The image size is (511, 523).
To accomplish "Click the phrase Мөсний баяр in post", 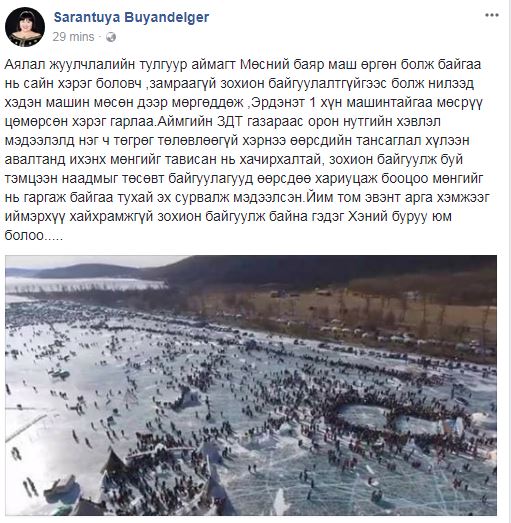I will [x=282, y=65].
